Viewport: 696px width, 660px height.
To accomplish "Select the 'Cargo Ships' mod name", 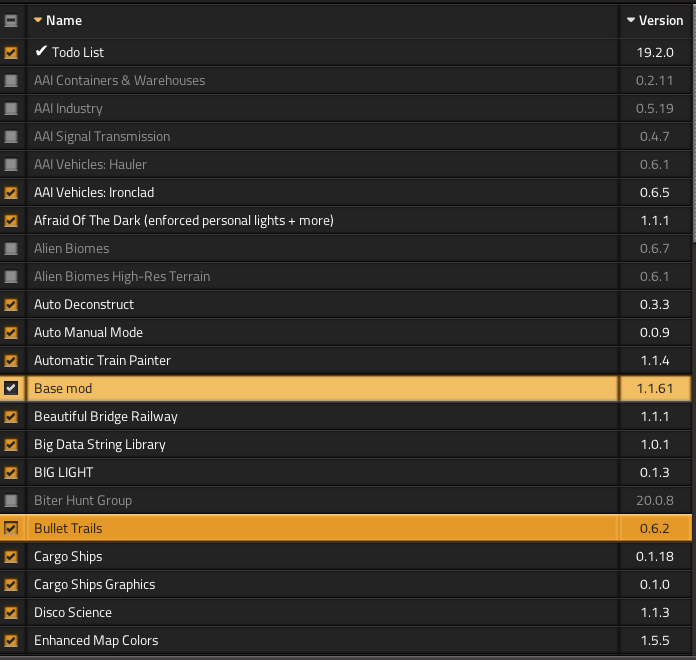I will coord(68,556).
